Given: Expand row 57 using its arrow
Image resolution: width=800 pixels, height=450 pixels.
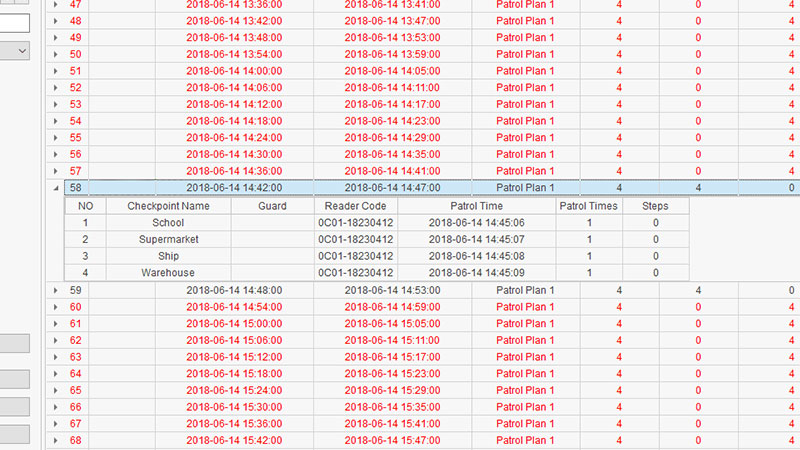Looking at the screenshot, I should pyautogui.click(x=55, y=171).
